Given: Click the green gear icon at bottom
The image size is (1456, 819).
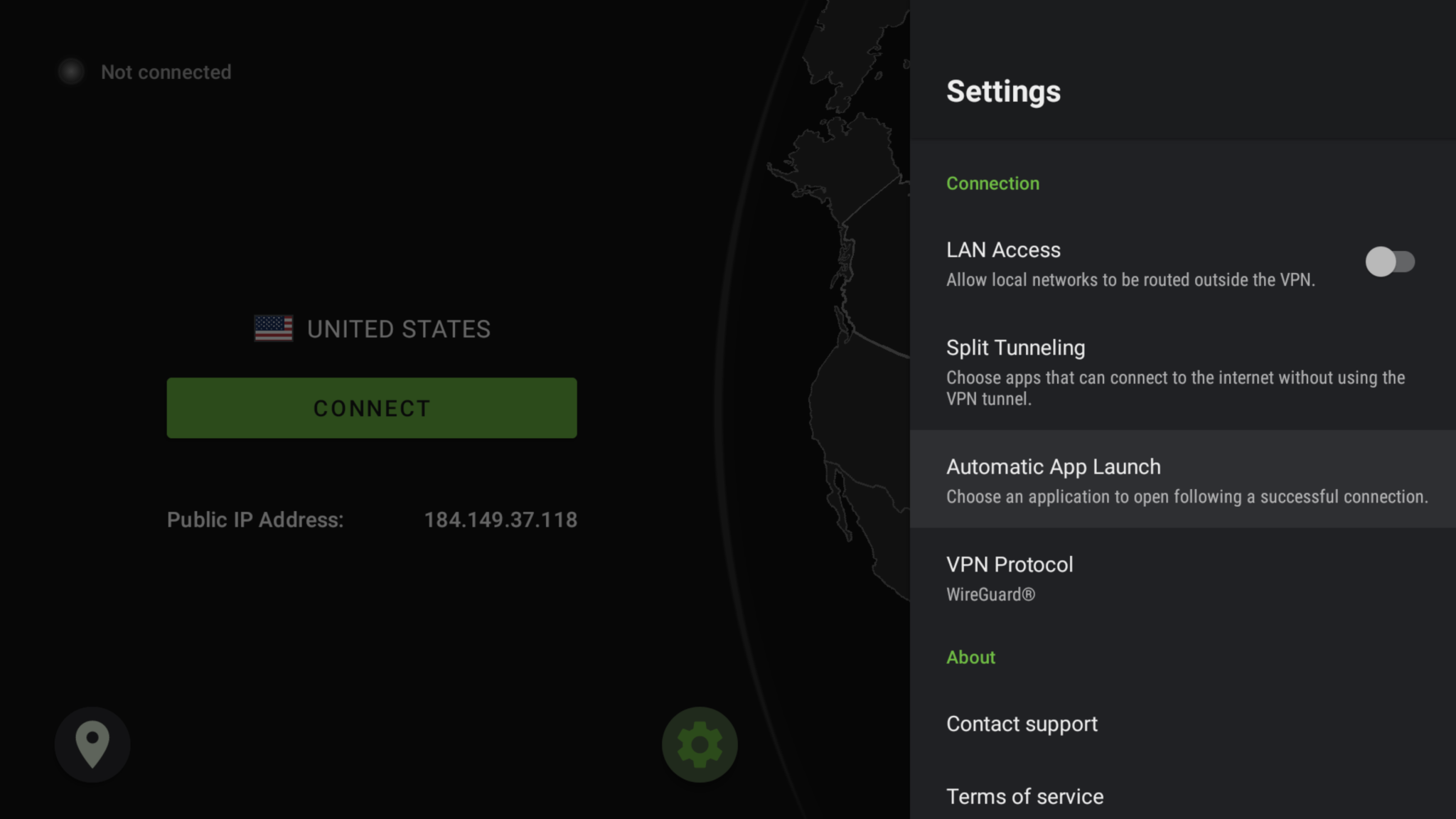Looking at the screenshot, I should tap(699, 744).
